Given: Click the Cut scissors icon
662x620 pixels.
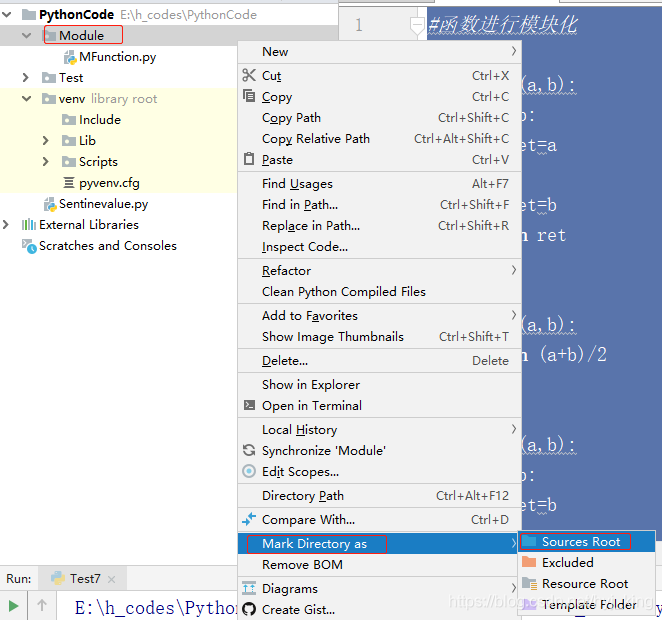Looking at the screenshot, I should point(249,76).
